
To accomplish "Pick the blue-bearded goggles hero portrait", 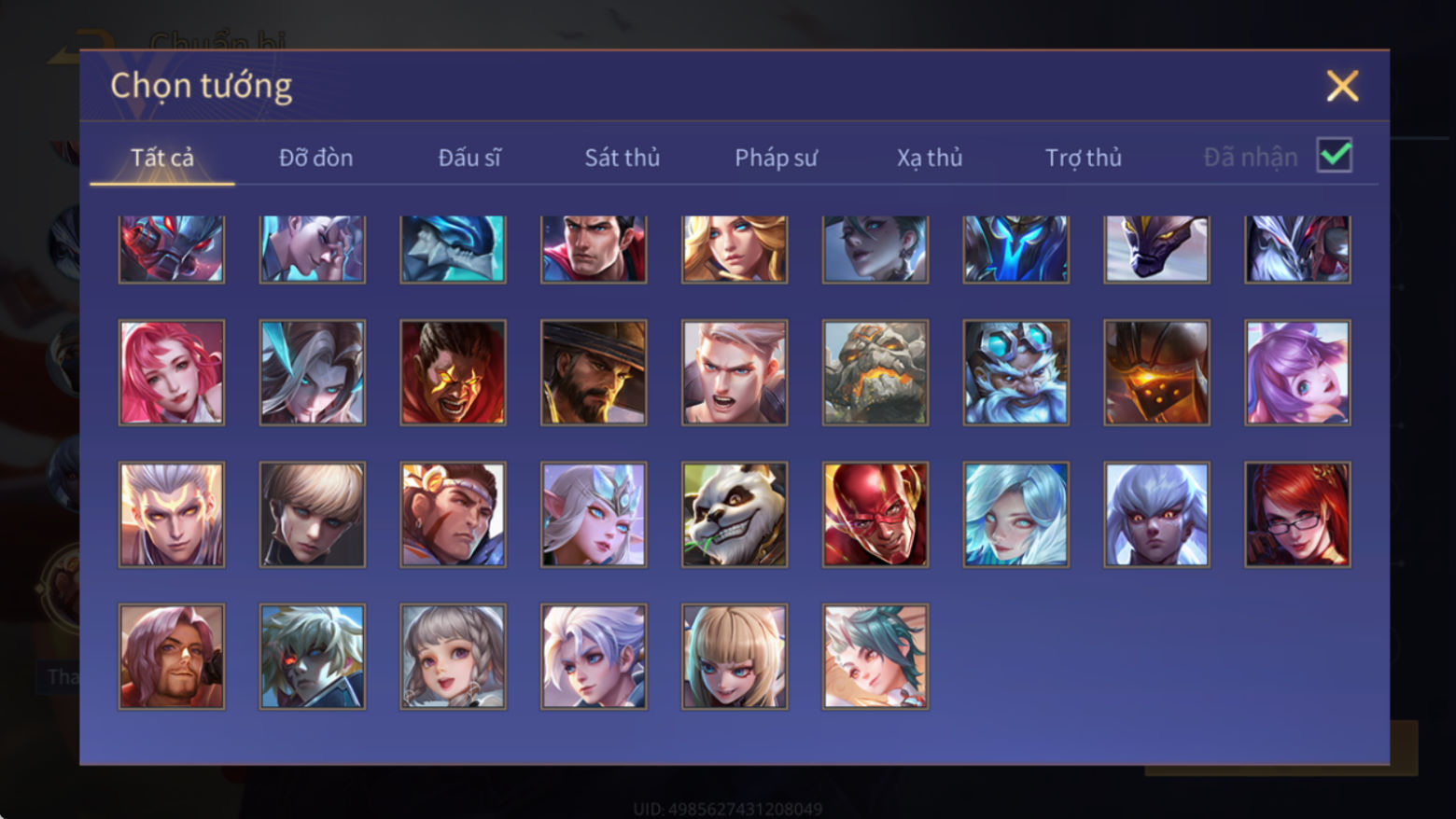I will [1016, 373].
